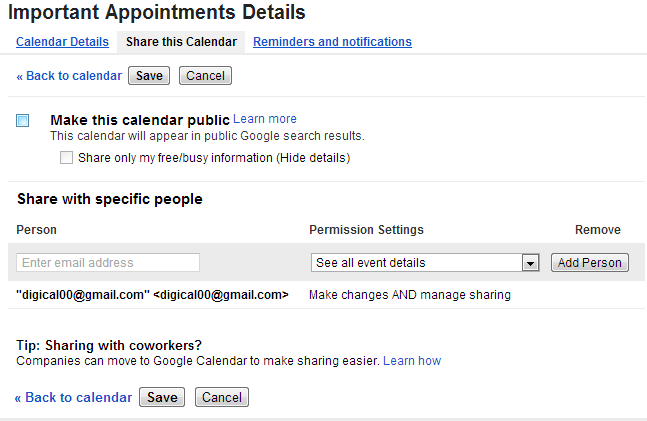Open the Reminders and notifications tab
This screenshot has width=647, height=421.
pyautogui.click(x=332, y=42)
